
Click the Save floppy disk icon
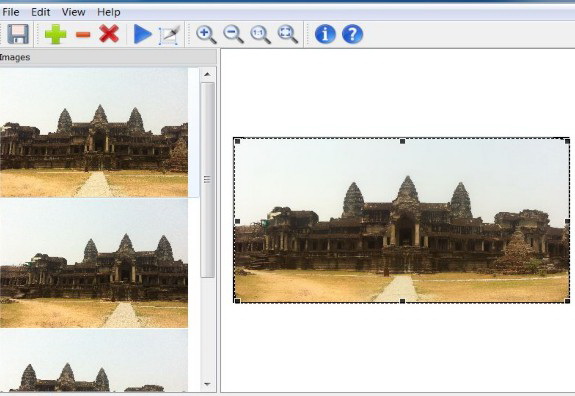18,34
